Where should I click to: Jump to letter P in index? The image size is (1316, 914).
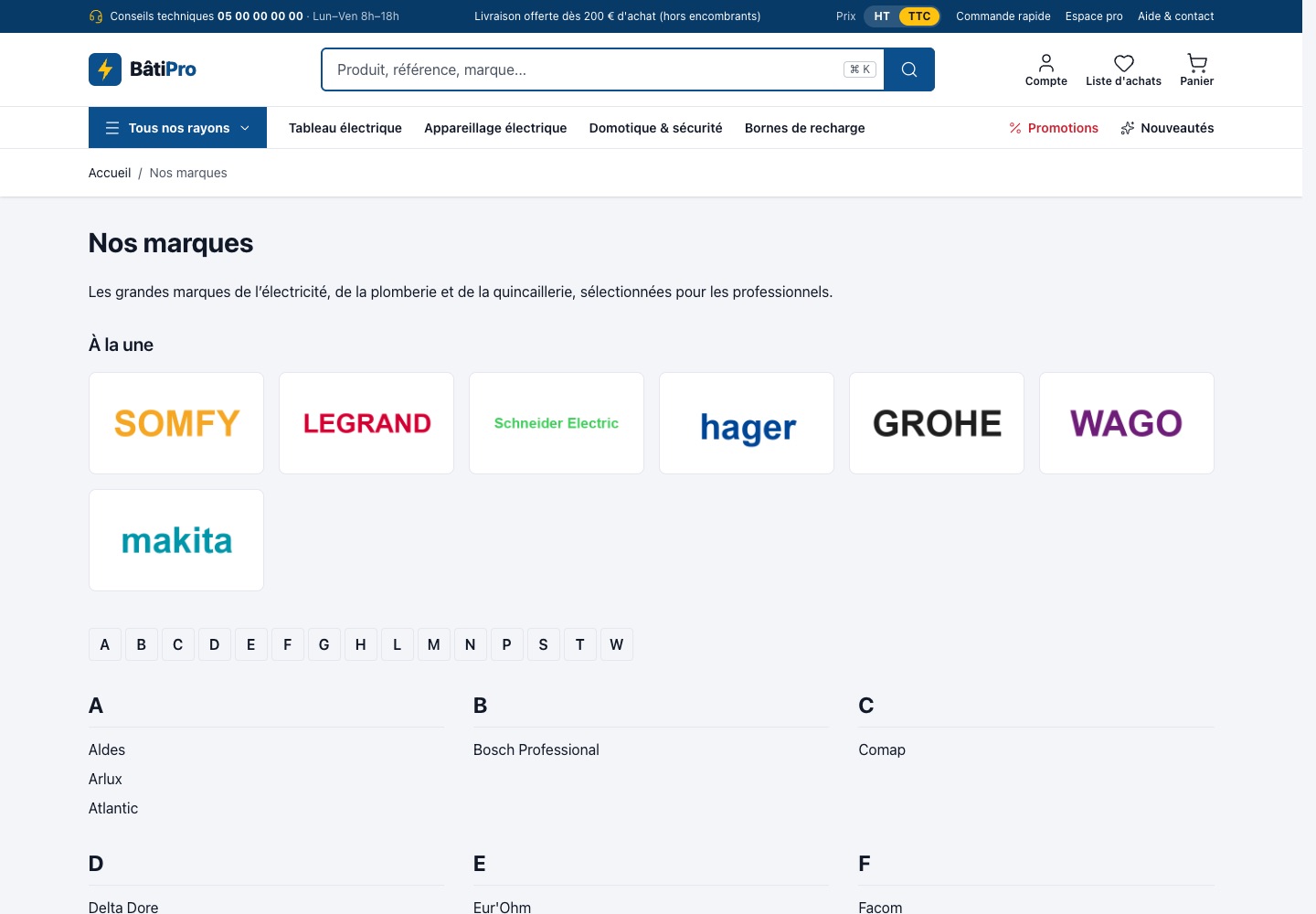click(507, 644)
